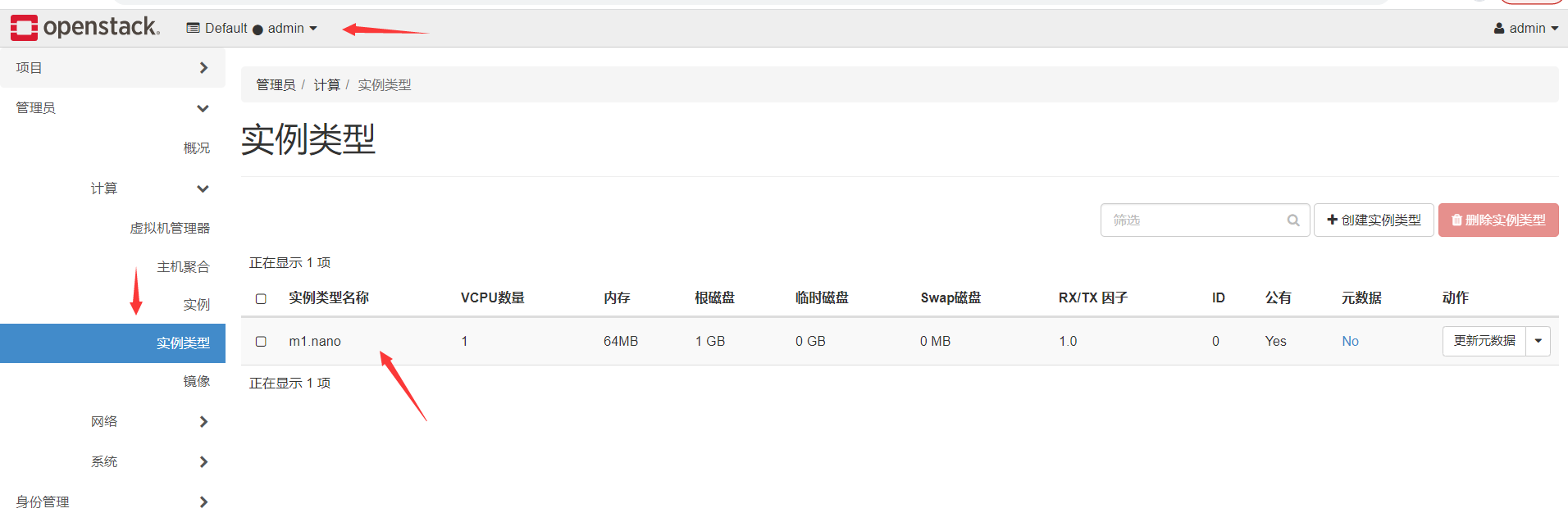
Task: Sort by RX/TX 因子 column header
Action: [1092, 297]
